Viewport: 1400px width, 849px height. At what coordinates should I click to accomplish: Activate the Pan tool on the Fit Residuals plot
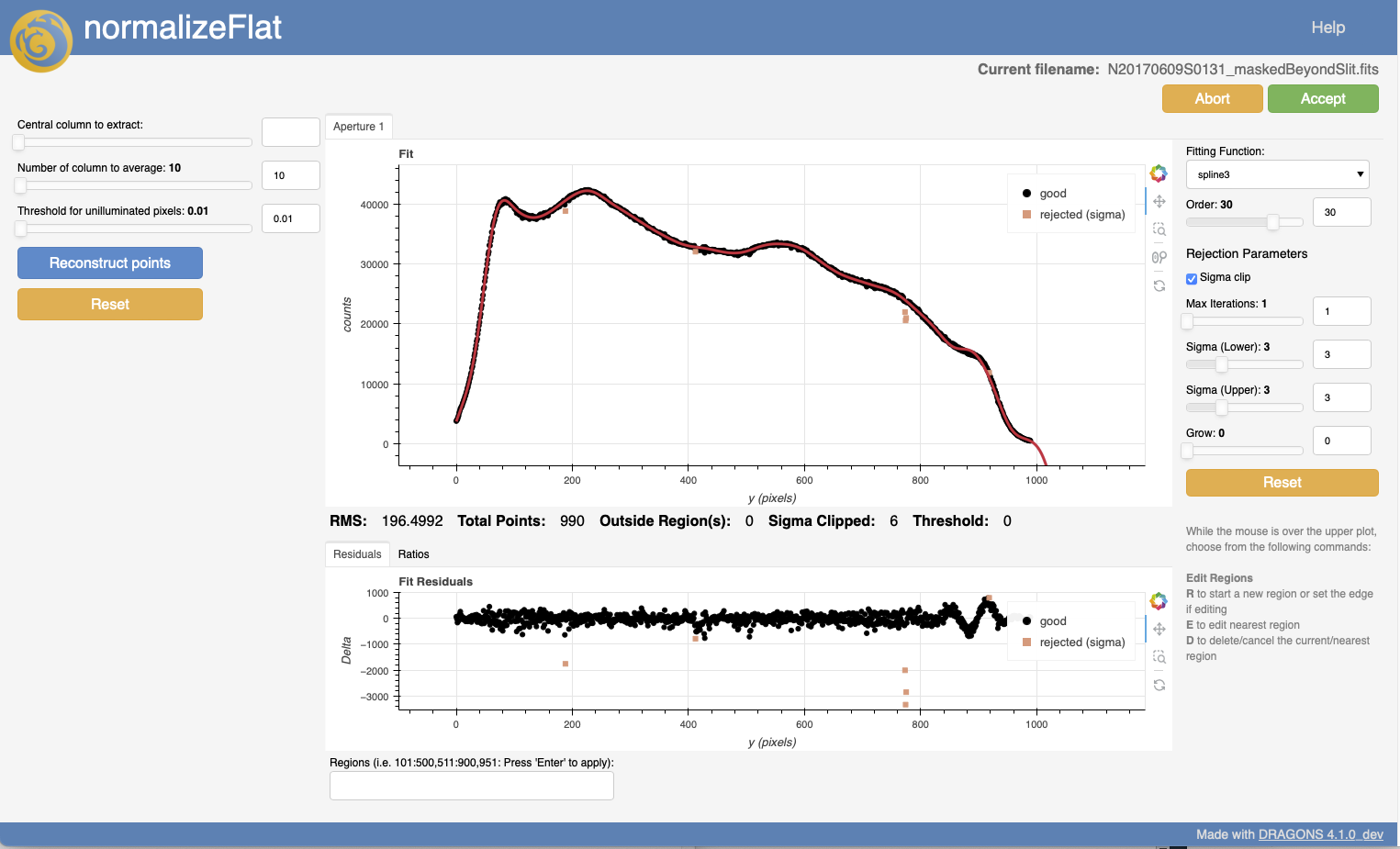[1159, 629]
